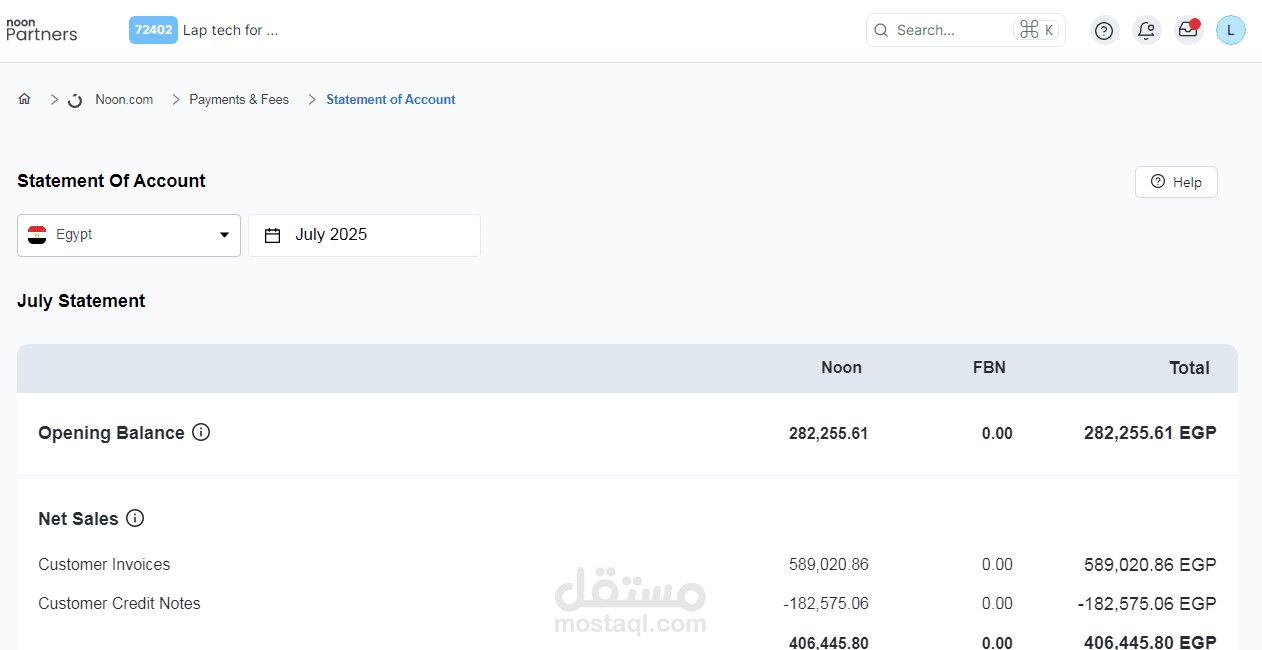
Task: Focus the Search field
Action: click(965, 30)
